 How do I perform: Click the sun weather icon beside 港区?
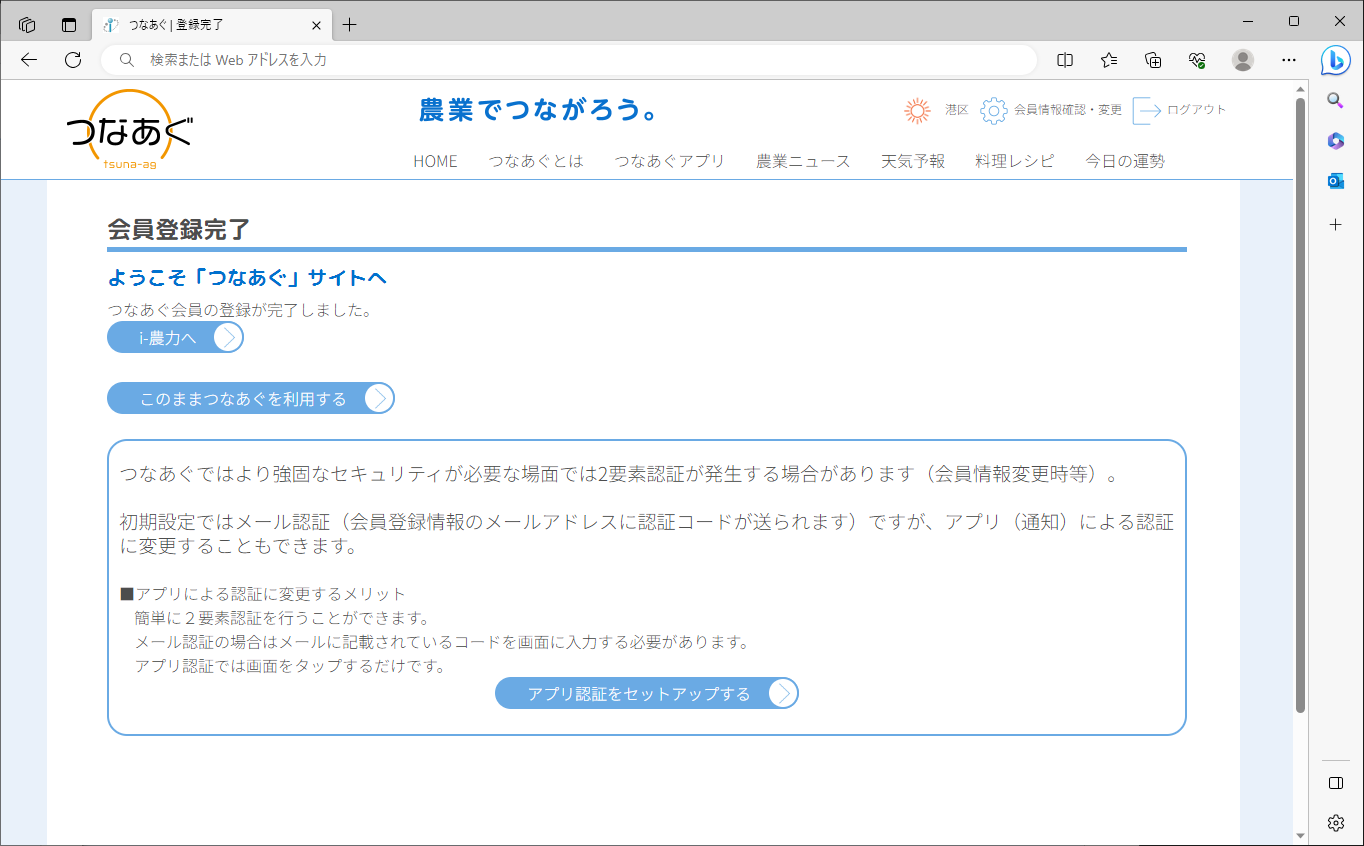pos(917,110)
